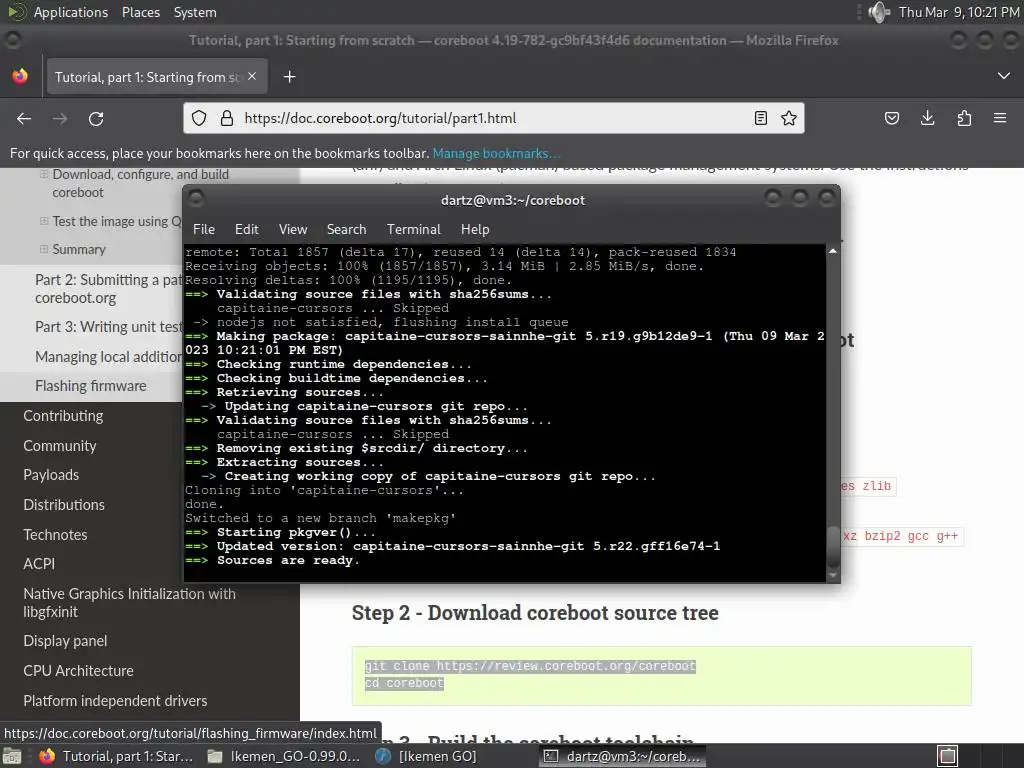
Task: Switch to dartz@vm3 terminal taskbar button
Action: (x=622, y=756)
